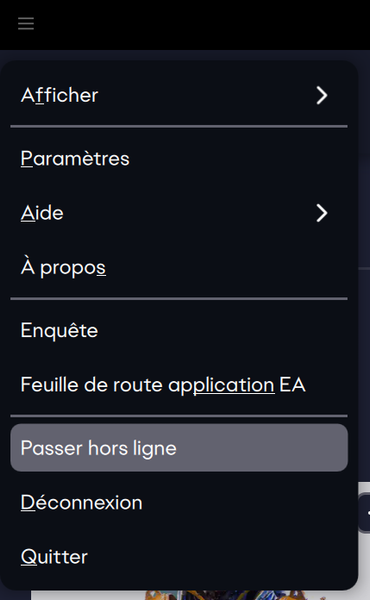370x600 pixels.
Task: Expand the Afficher submenu chevron
Action: 322,95
